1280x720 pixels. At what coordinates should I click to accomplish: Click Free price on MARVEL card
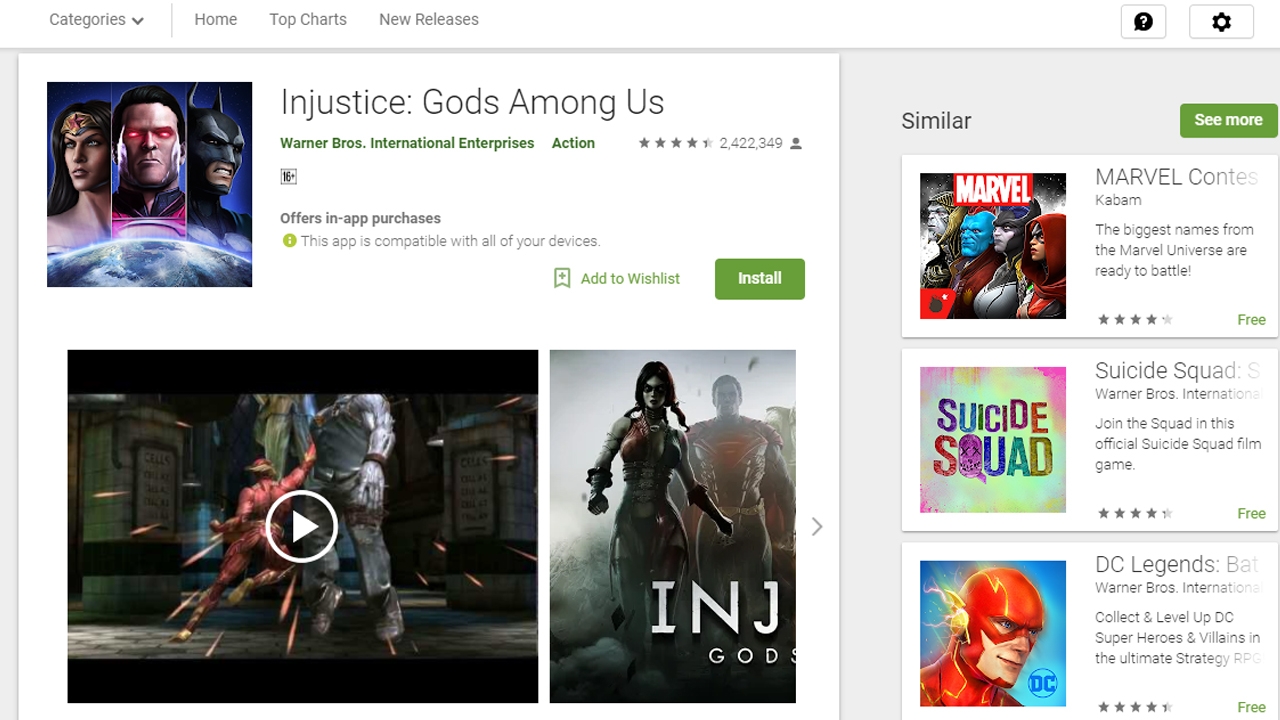1252,320
